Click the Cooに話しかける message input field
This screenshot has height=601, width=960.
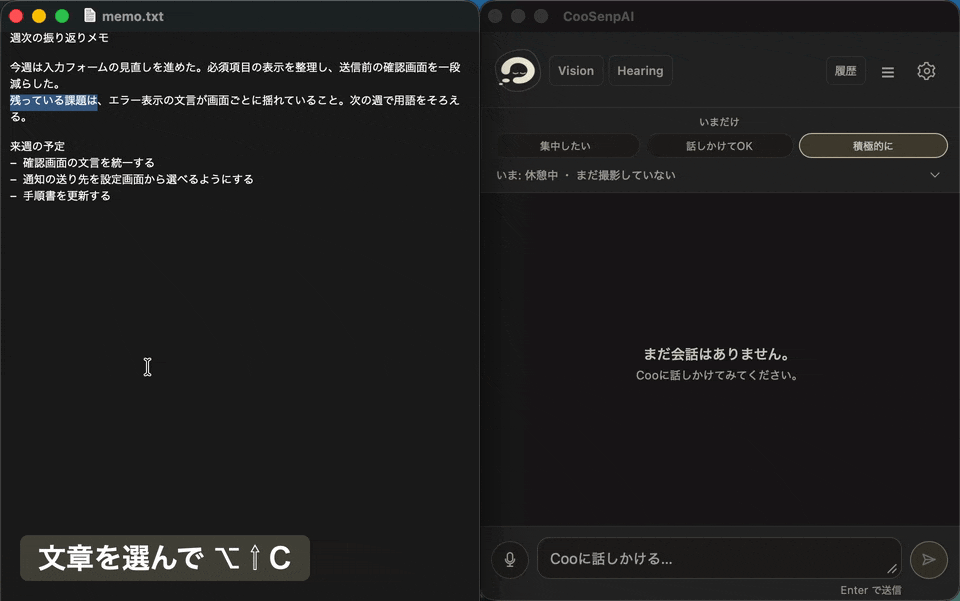(719, 558)
